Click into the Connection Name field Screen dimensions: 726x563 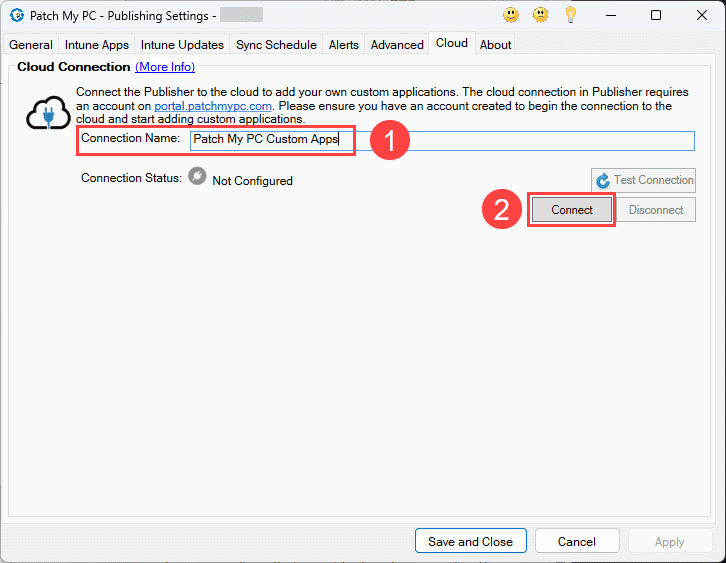pyautogui.click(x=500, y=140)
